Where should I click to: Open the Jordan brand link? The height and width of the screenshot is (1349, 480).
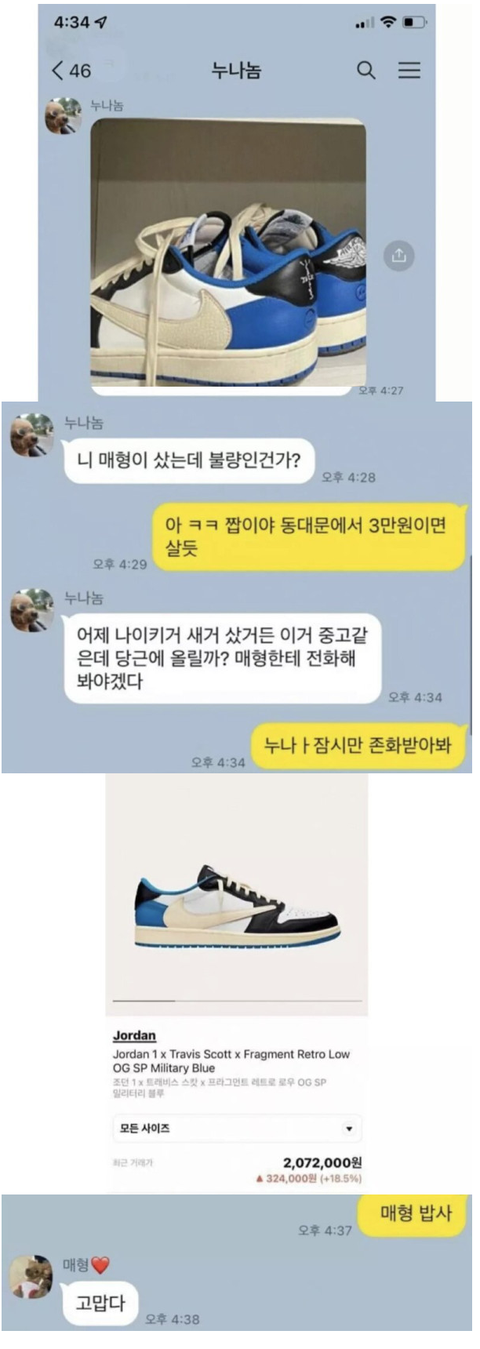[x=133, y=1035]
